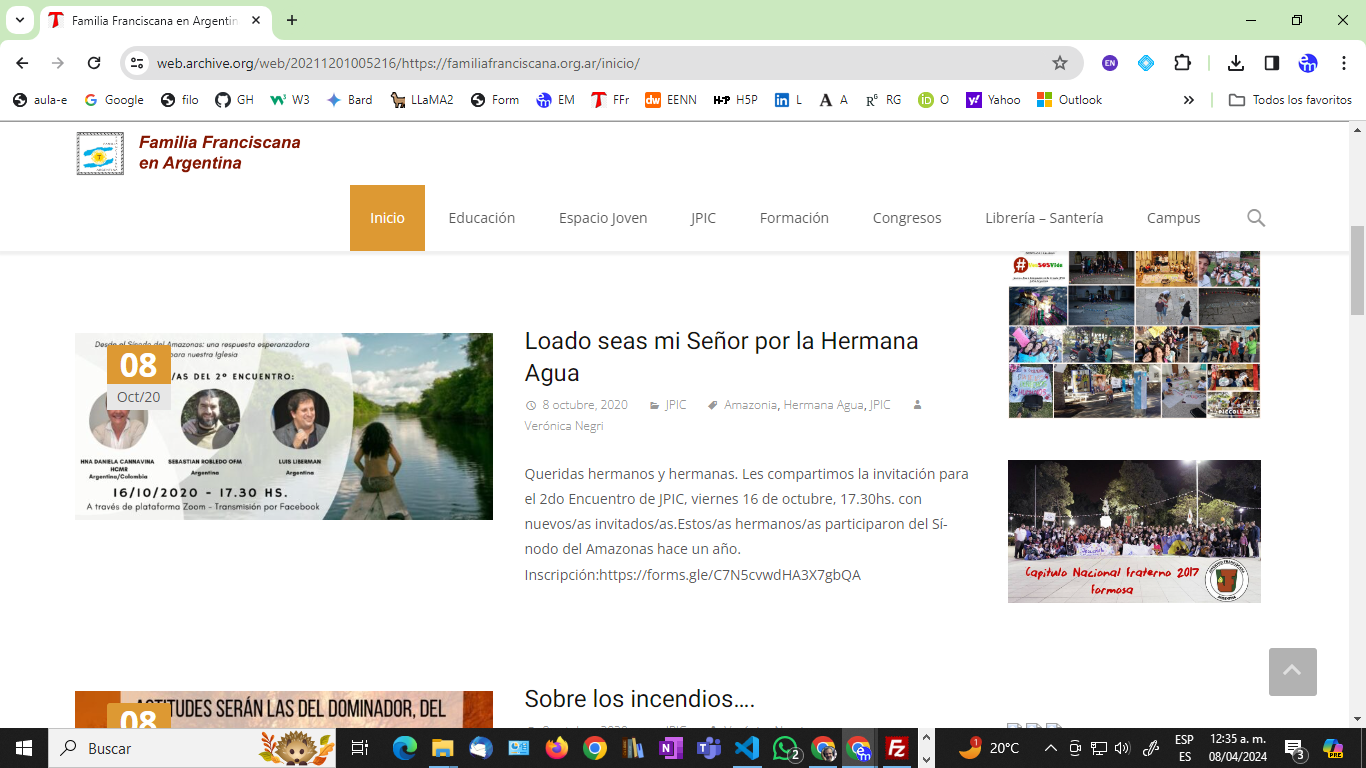Click the Amazonia tag link

pyautogui.click(x=750, y=405)
